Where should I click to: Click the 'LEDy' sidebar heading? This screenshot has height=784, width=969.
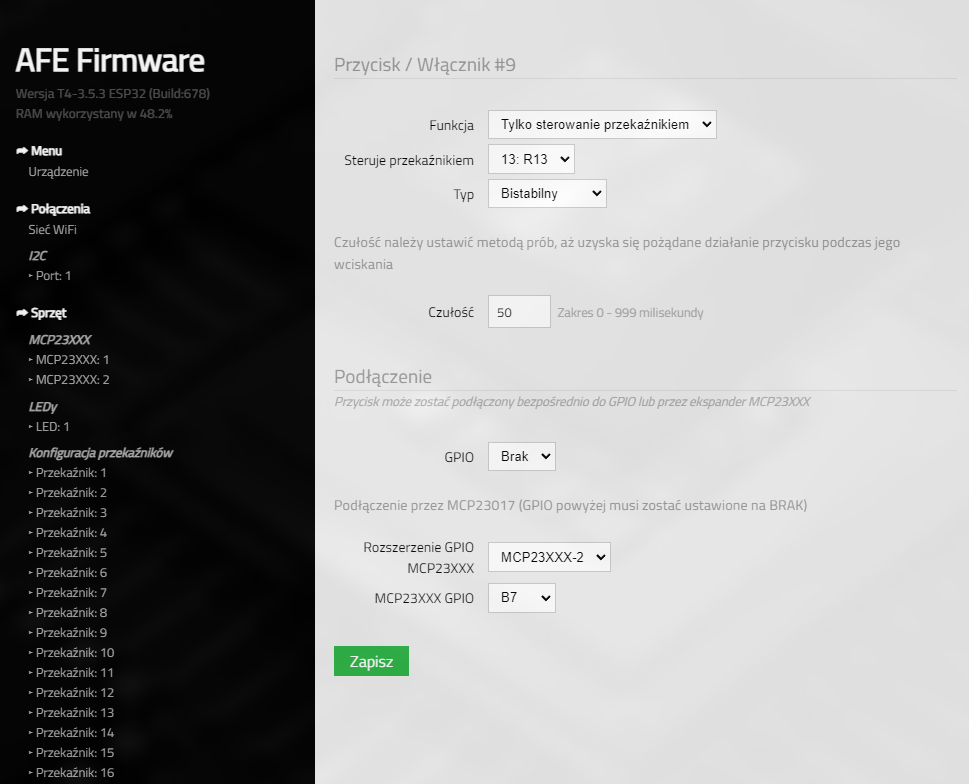(43, 407)
